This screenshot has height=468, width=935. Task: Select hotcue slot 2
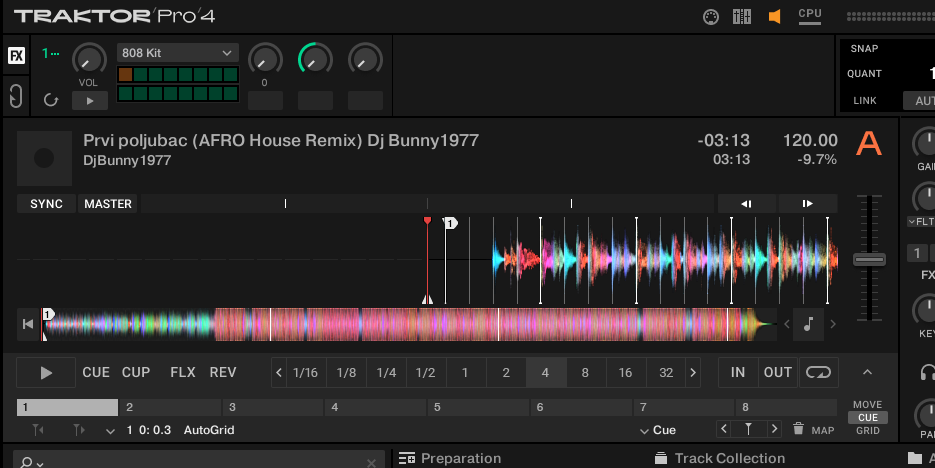coord(171,407)
